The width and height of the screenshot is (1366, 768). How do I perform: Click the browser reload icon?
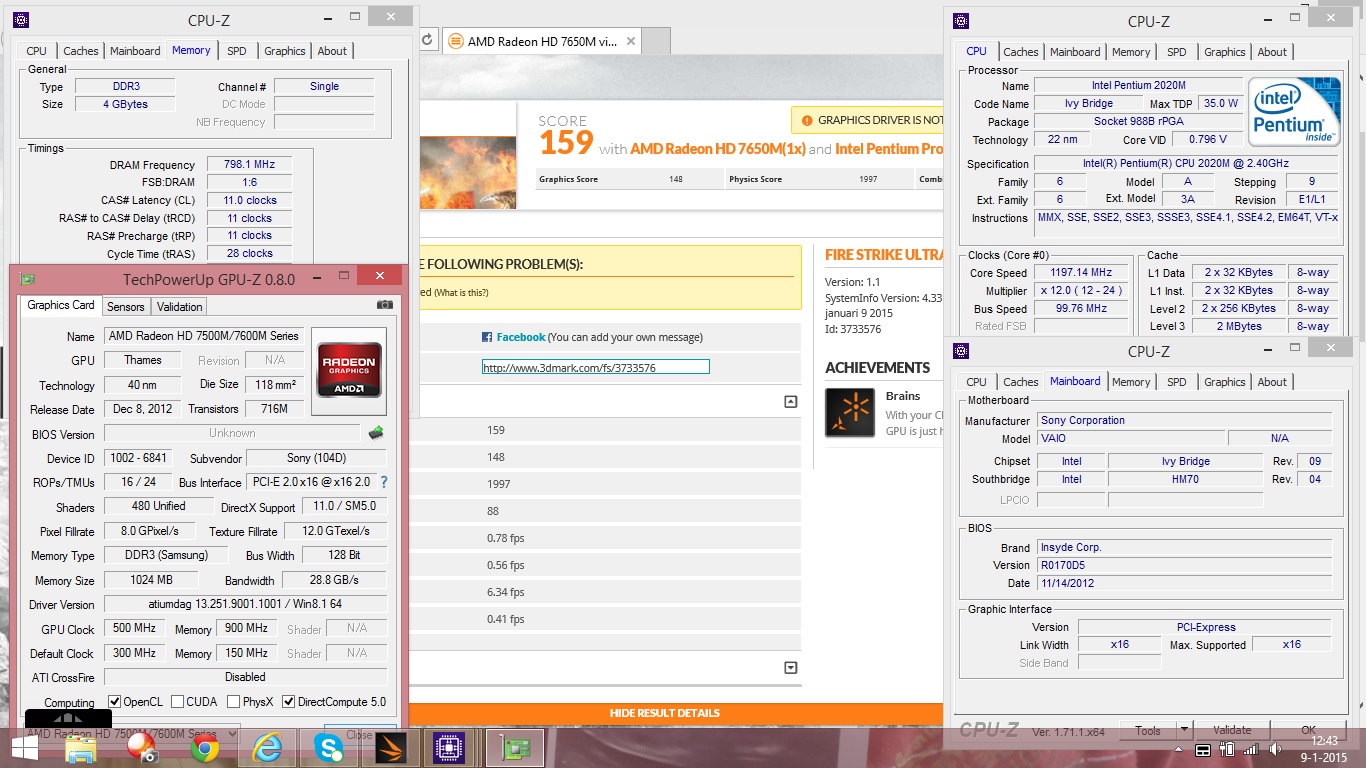(427, 40)
